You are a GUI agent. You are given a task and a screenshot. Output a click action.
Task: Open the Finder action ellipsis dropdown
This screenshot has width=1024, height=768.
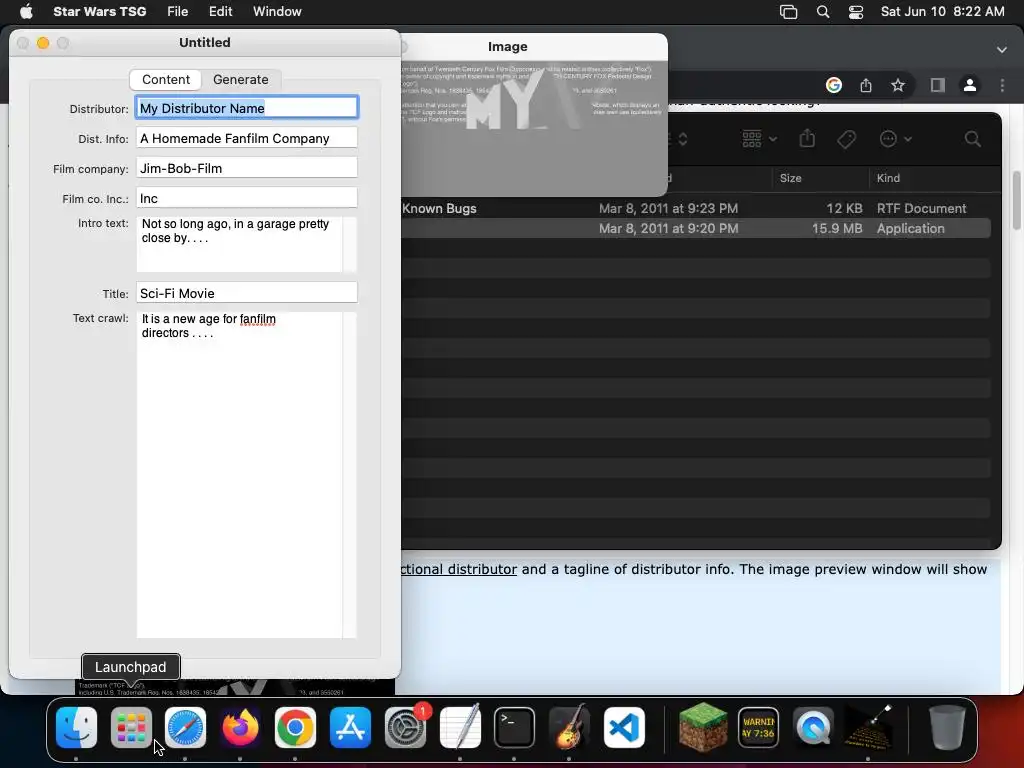tap(895, 139)
